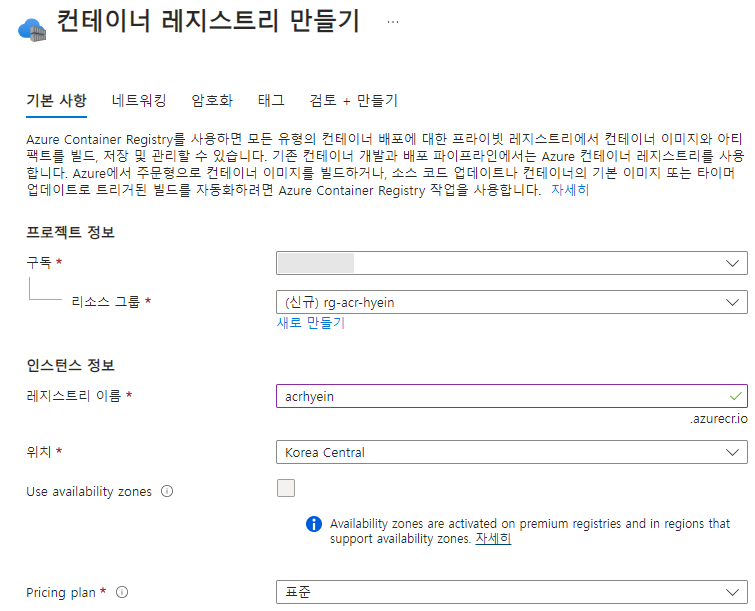Click info icon next to Use availability zones
Image resolution: width=755 pixels, height=611 pixels.
[167, 491]
